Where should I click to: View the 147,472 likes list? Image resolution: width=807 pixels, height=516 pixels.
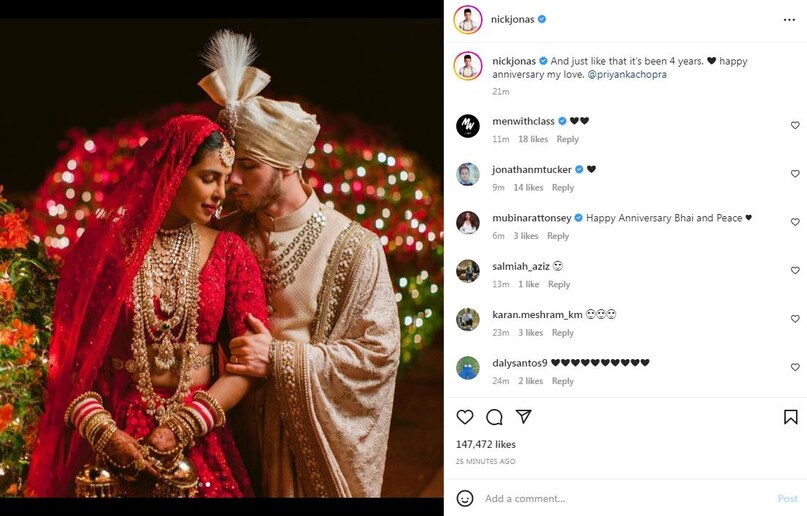[486, 444]
